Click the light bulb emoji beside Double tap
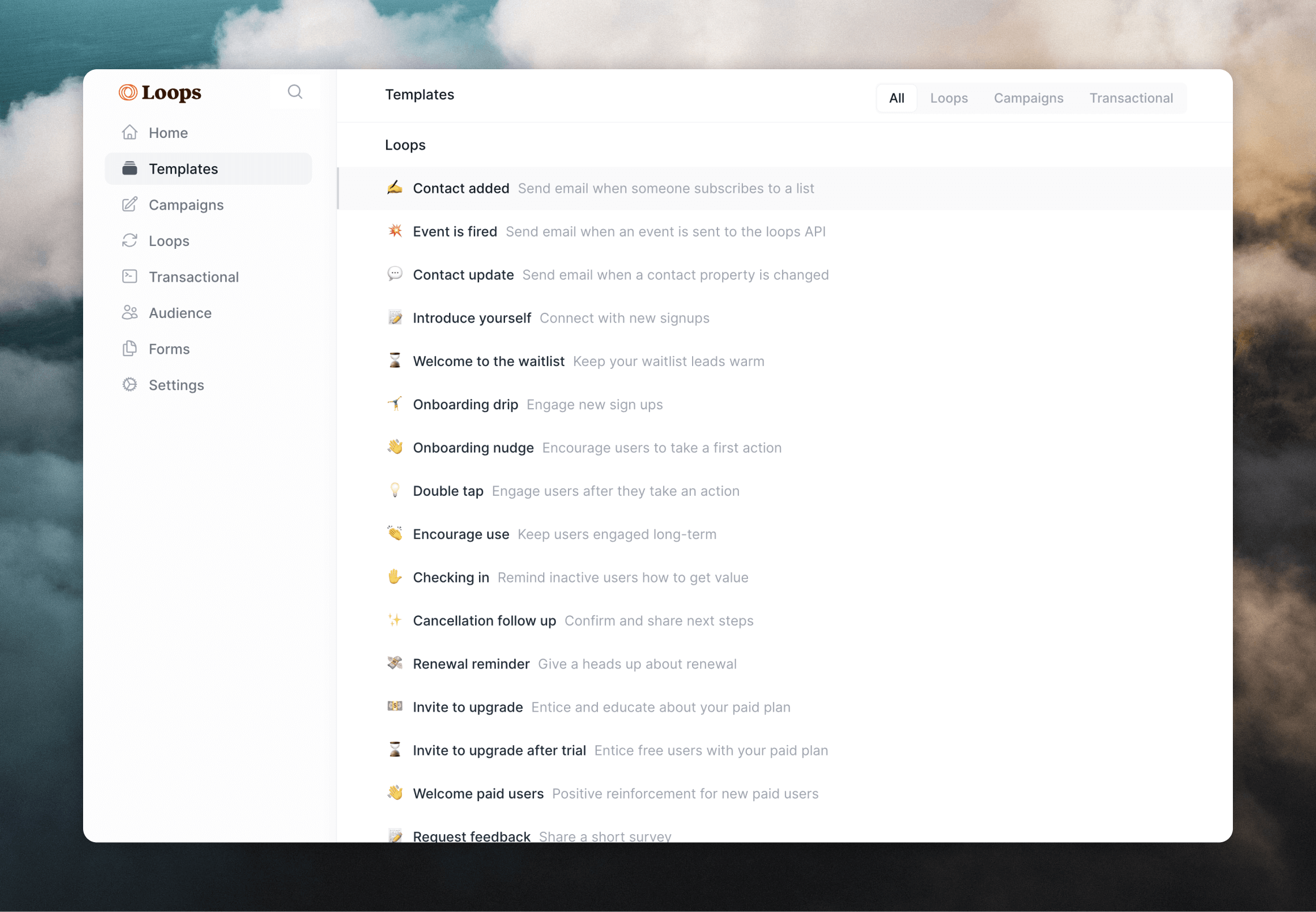This screenshot has width=1316, height=912. (395, 491)
